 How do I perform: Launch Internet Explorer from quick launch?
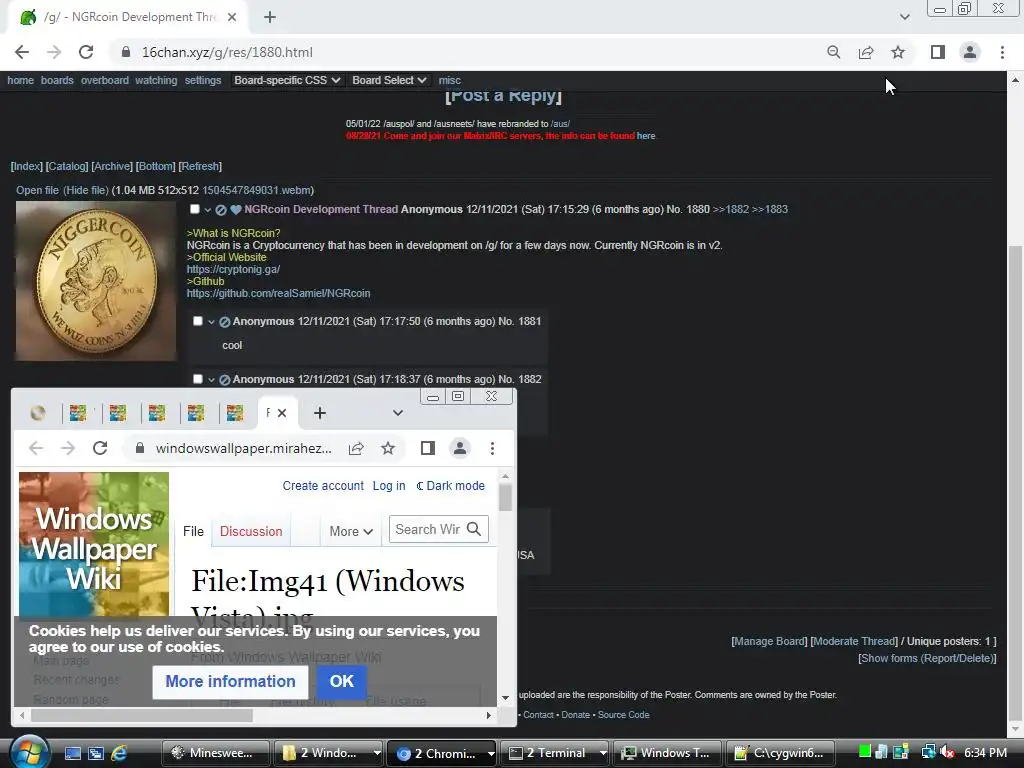click(120, 753)
